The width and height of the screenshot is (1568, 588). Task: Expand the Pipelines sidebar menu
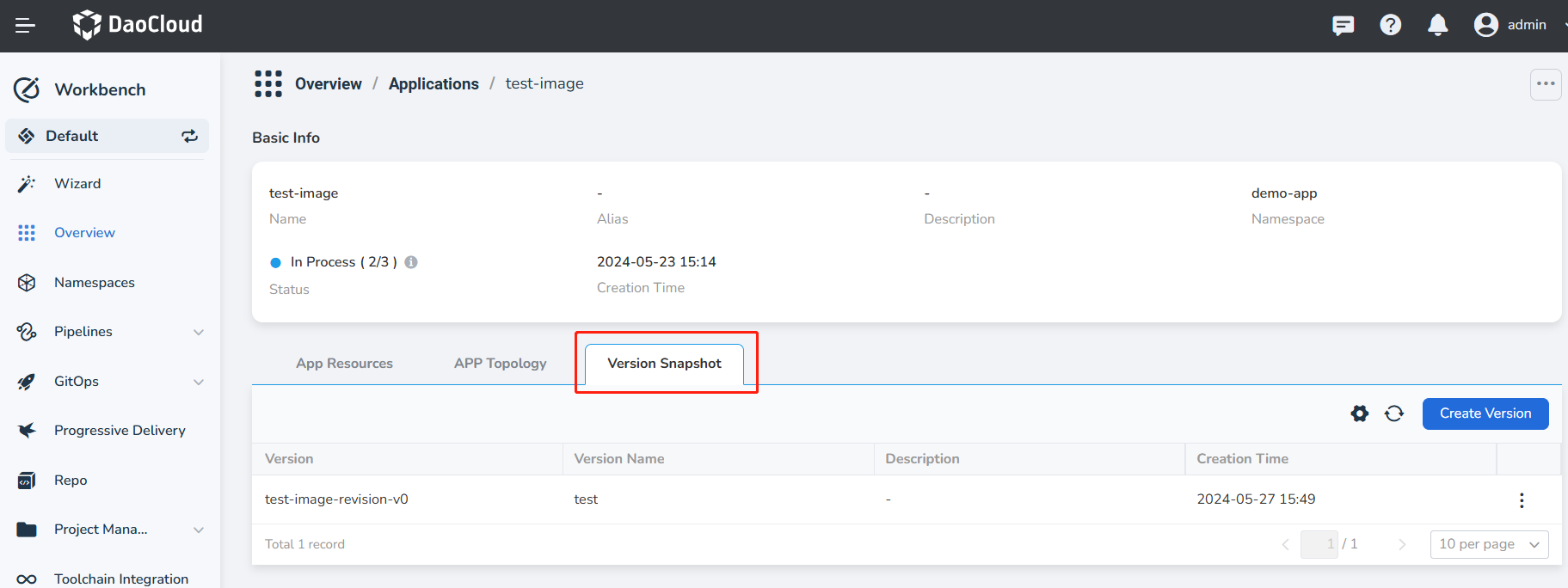(199, 333)
